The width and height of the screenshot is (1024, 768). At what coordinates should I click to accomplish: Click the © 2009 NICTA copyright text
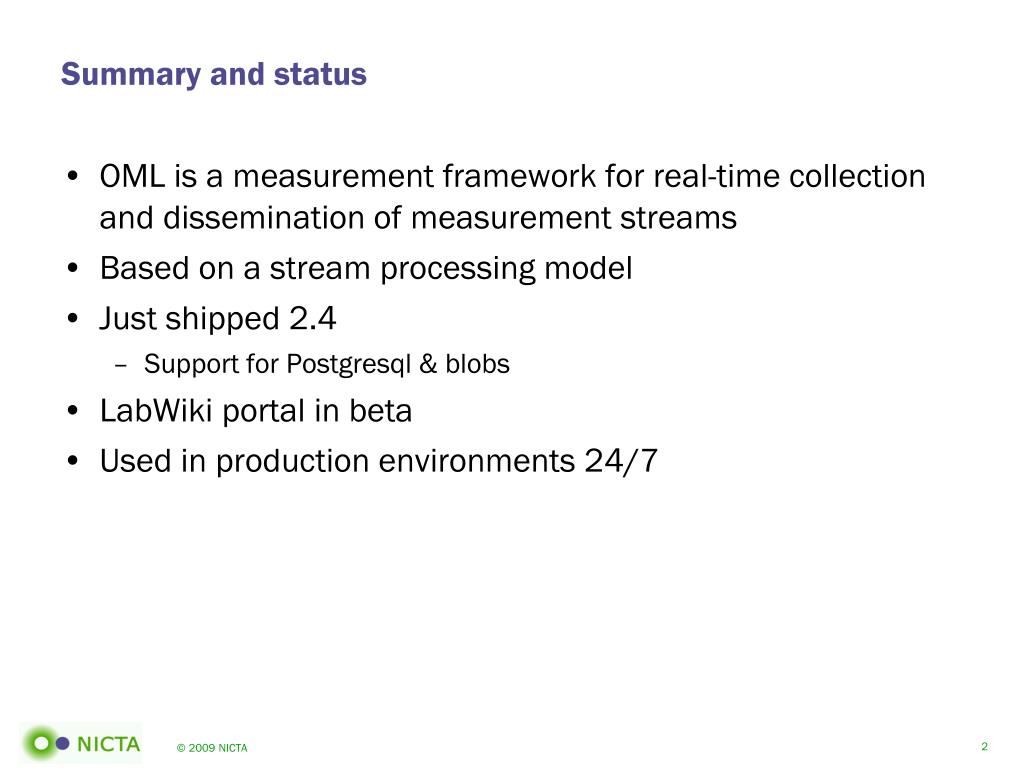coord(212,748)
